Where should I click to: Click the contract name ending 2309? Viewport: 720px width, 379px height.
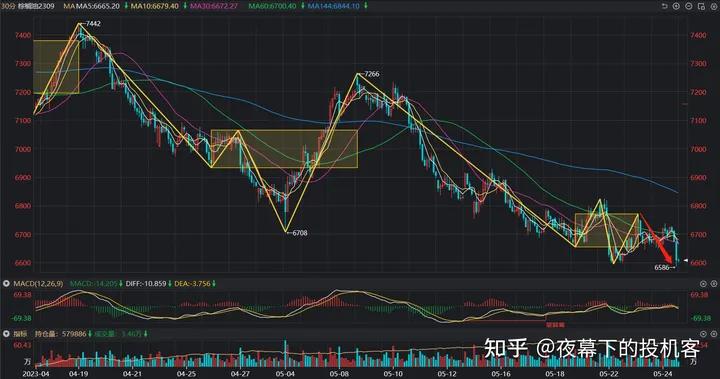[36, 6]
